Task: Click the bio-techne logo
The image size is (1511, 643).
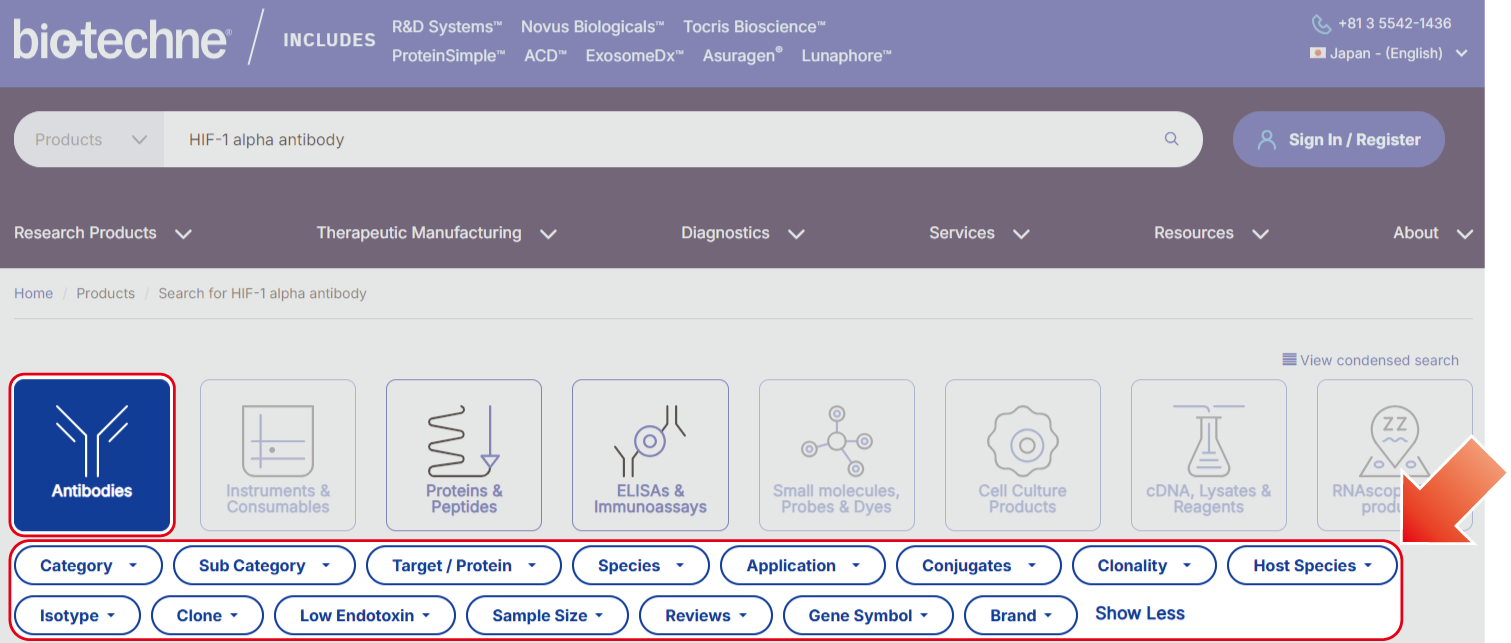Action: [x=122, y=40]
